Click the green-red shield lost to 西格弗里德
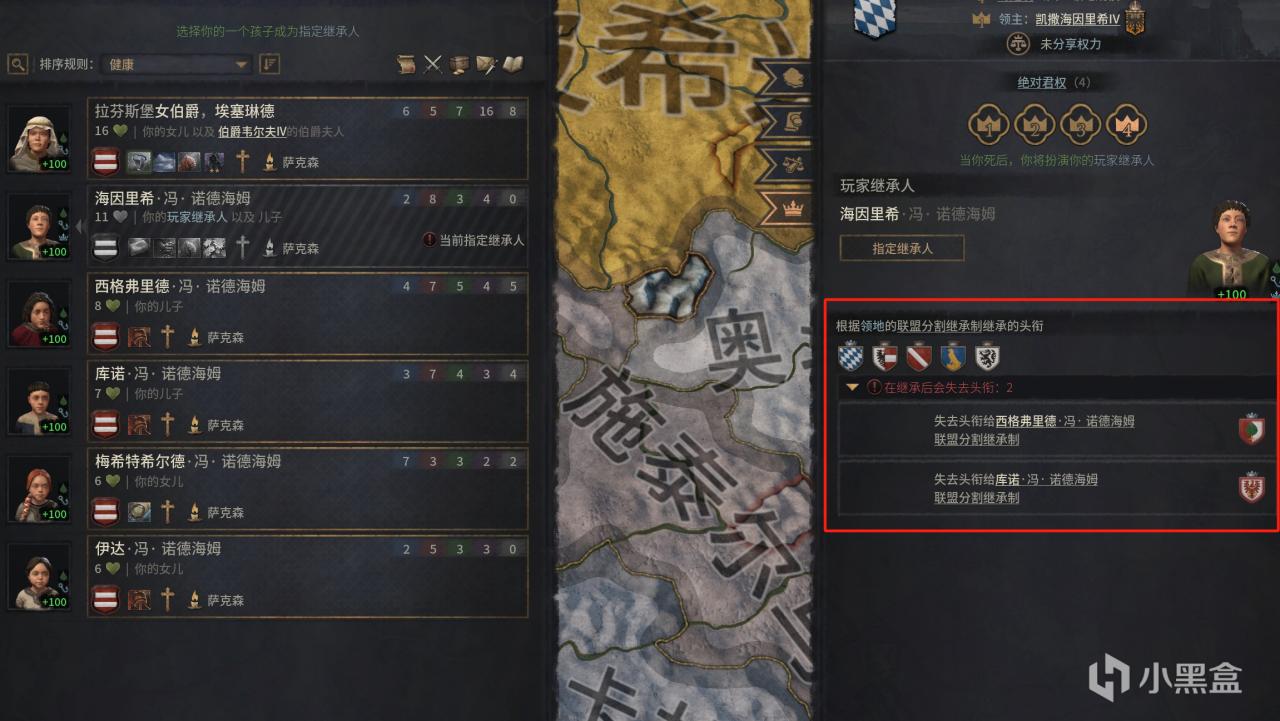This screenshot has height=721, width=1280. tap(1252, 430)
